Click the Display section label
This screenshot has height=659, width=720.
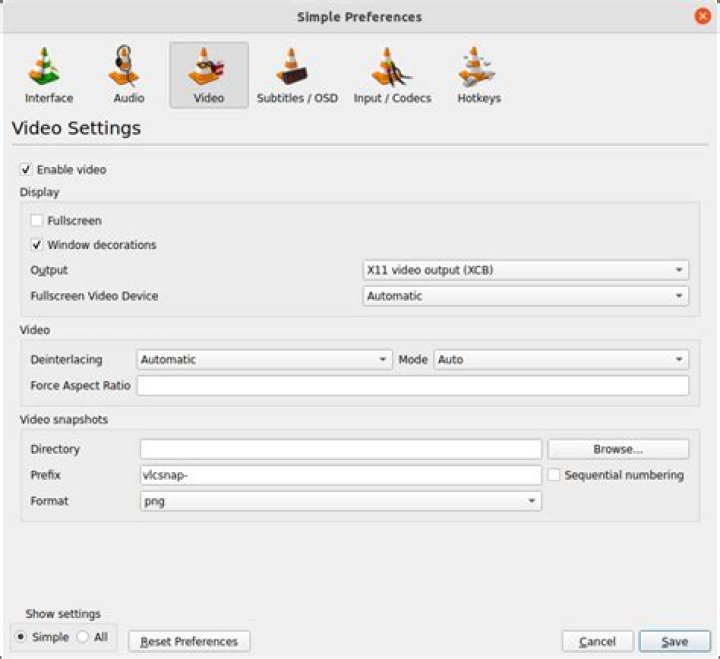coord(39,192)
